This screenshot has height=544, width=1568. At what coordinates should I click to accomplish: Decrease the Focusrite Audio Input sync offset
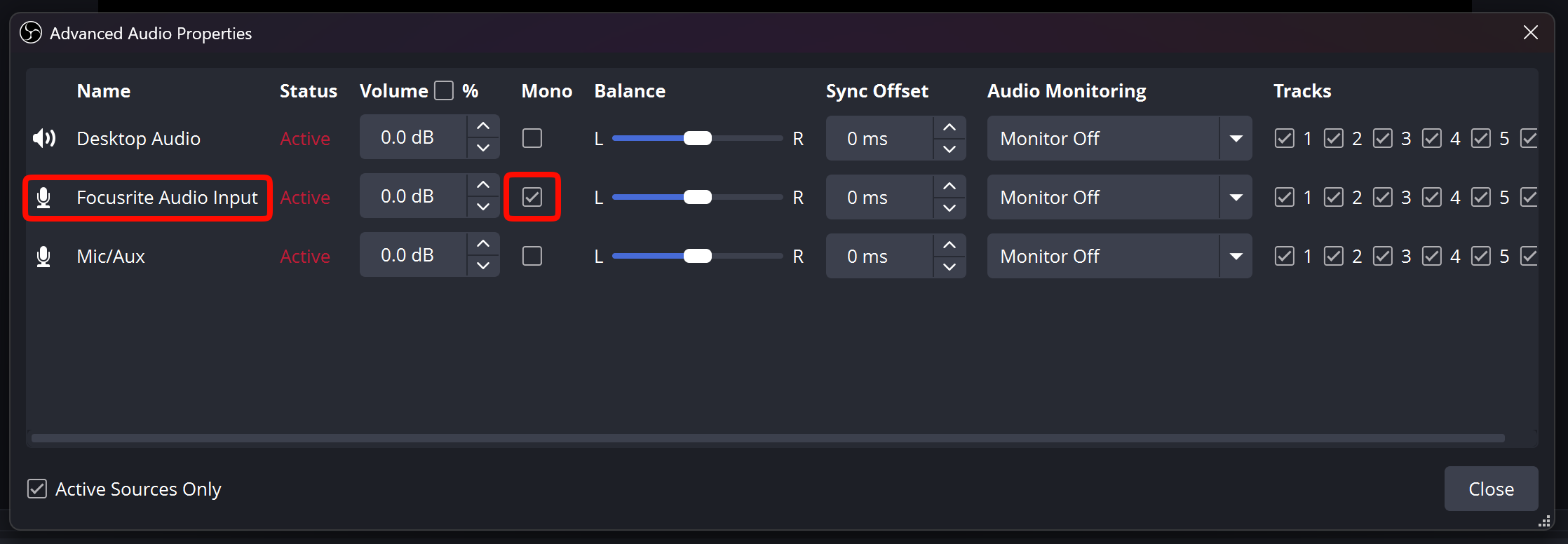tap(949, 208)
